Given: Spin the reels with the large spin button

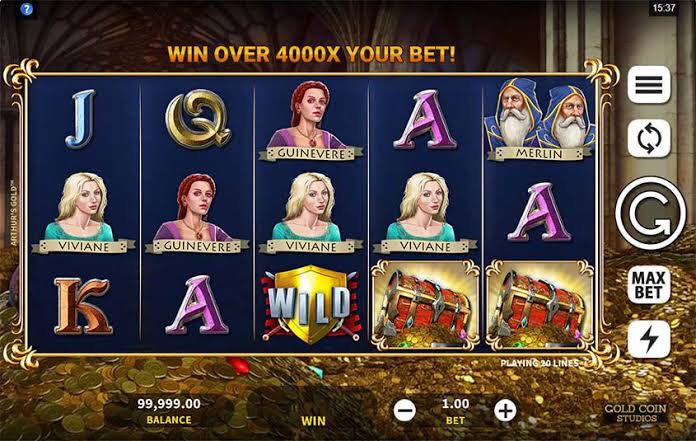Looking at the screenshot, I should tap(650, 213).
